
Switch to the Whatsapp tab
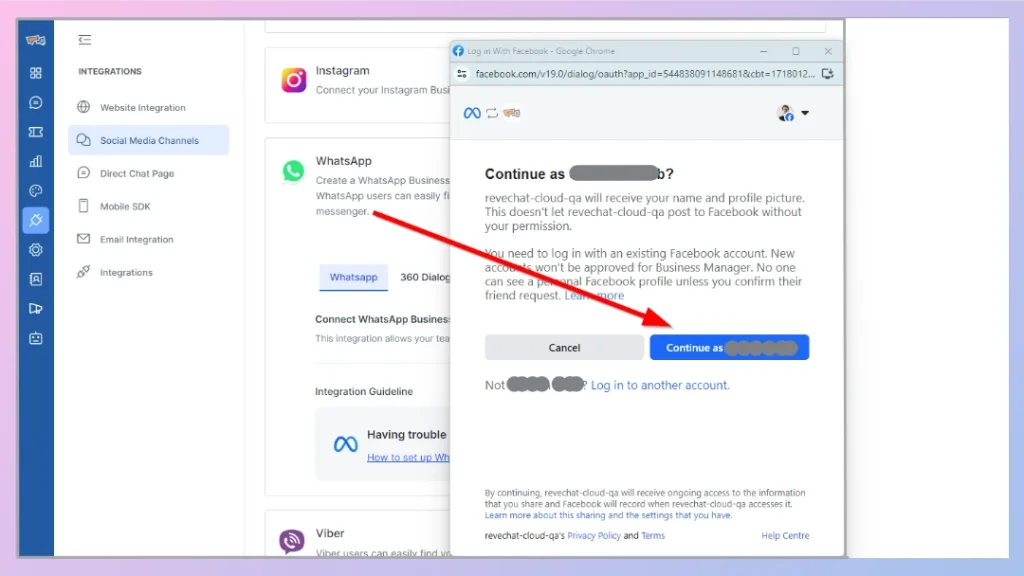click(353, 277)
